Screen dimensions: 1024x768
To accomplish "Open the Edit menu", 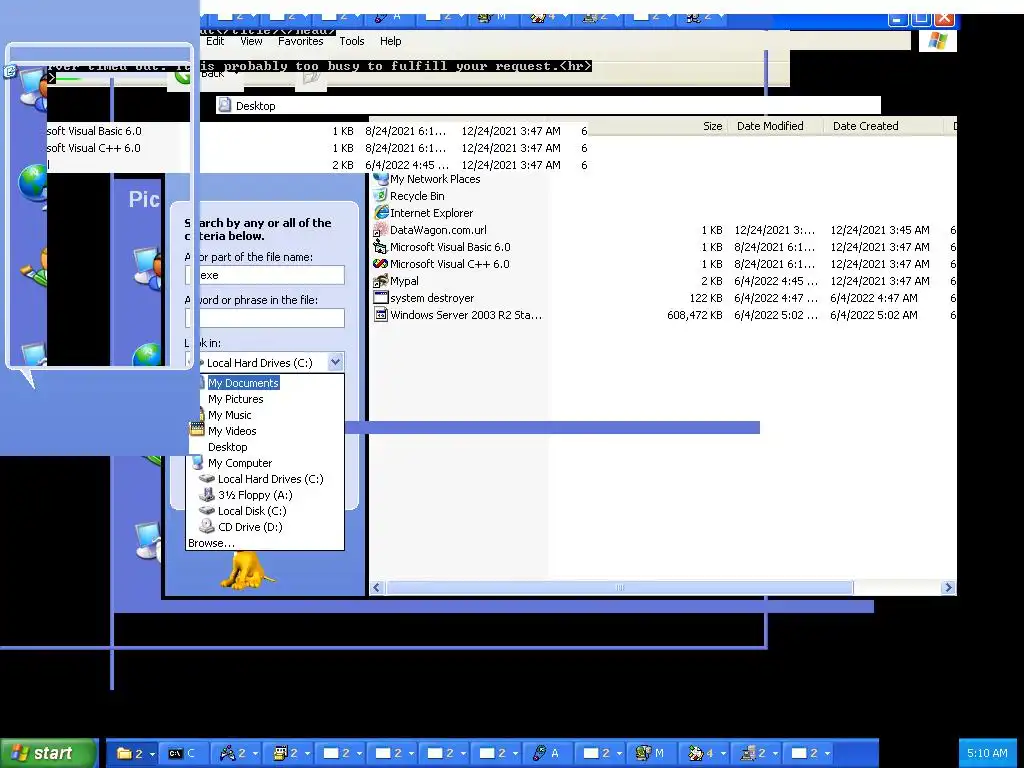I will coord(215,40).
